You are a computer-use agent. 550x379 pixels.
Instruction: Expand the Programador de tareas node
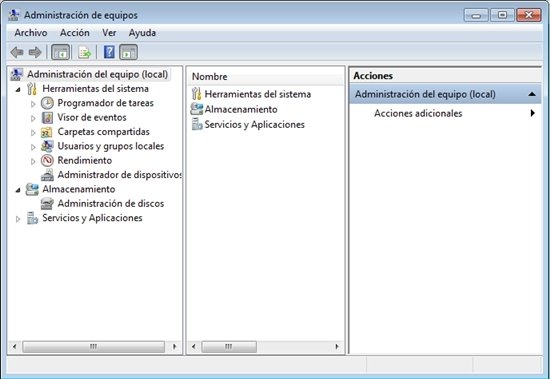tap(33, 104)
